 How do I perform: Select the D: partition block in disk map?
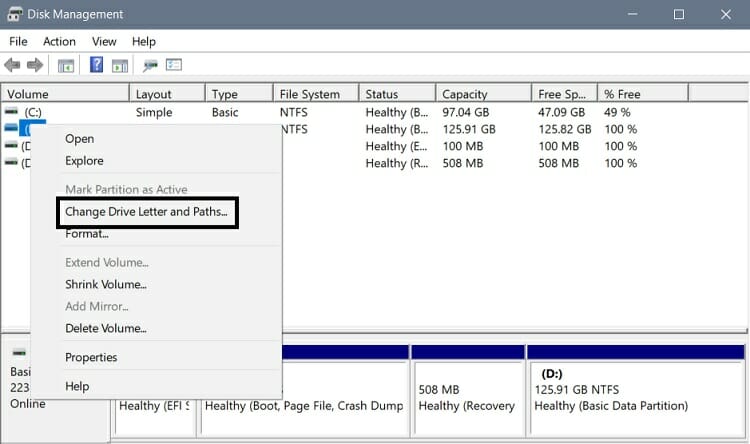pyautogui.click(x=636, y=390)
